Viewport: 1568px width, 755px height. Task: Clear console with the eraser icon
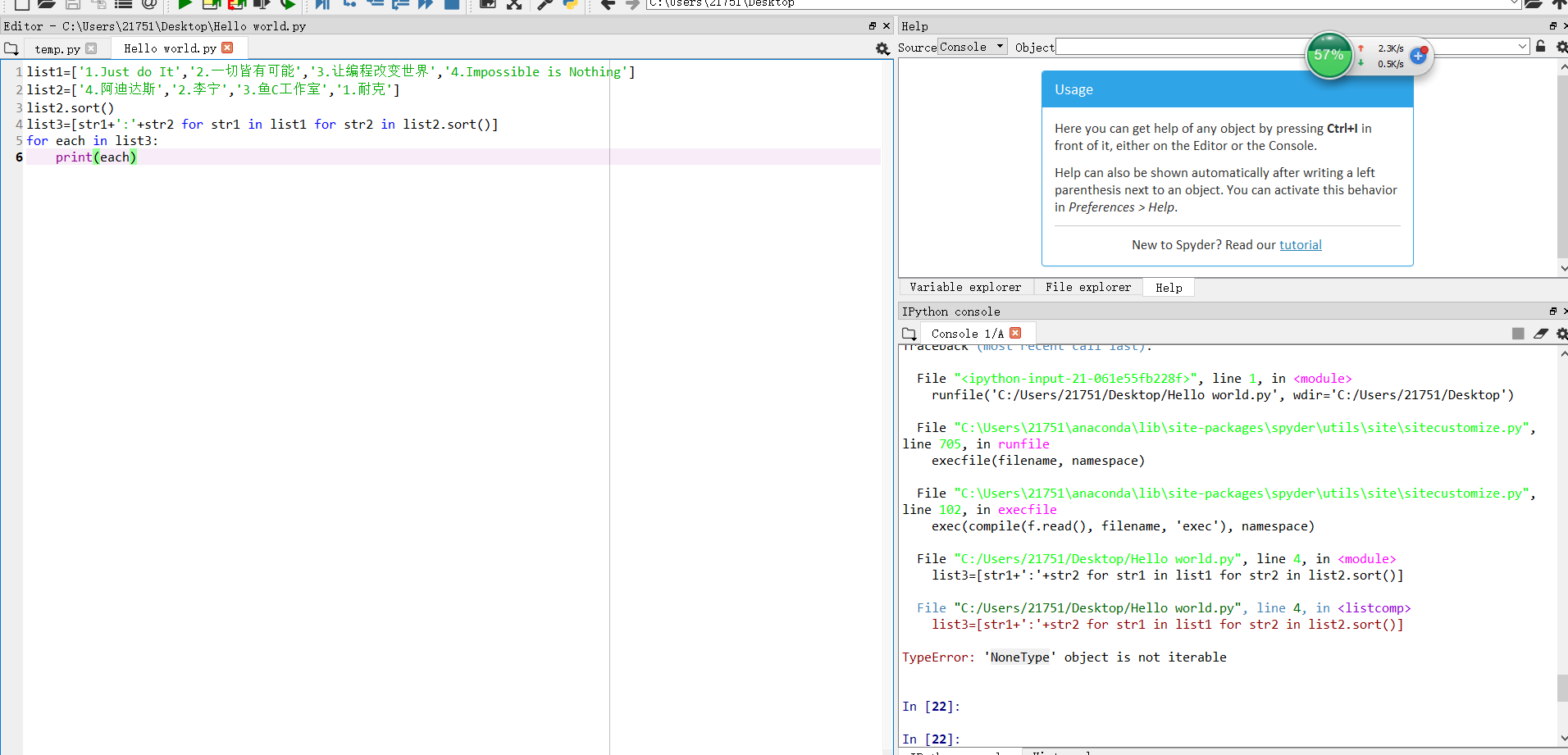click(1540, 334)
